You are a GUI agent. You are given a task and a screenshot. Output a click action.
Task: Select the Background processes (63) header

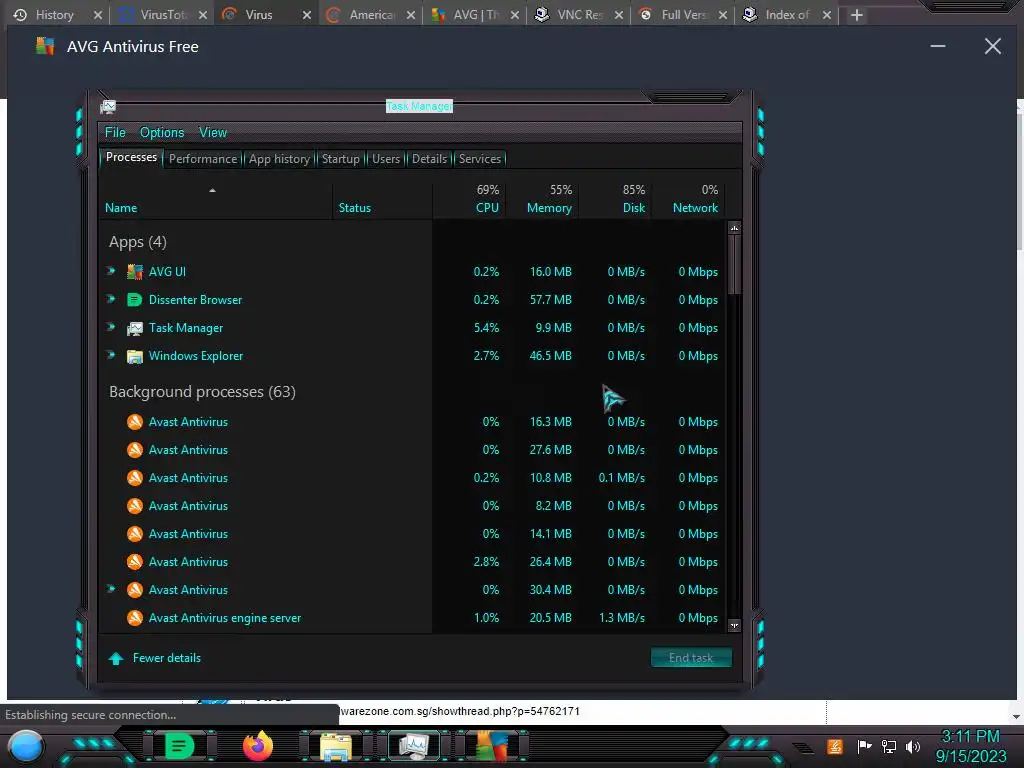click(x=202, y=392)
